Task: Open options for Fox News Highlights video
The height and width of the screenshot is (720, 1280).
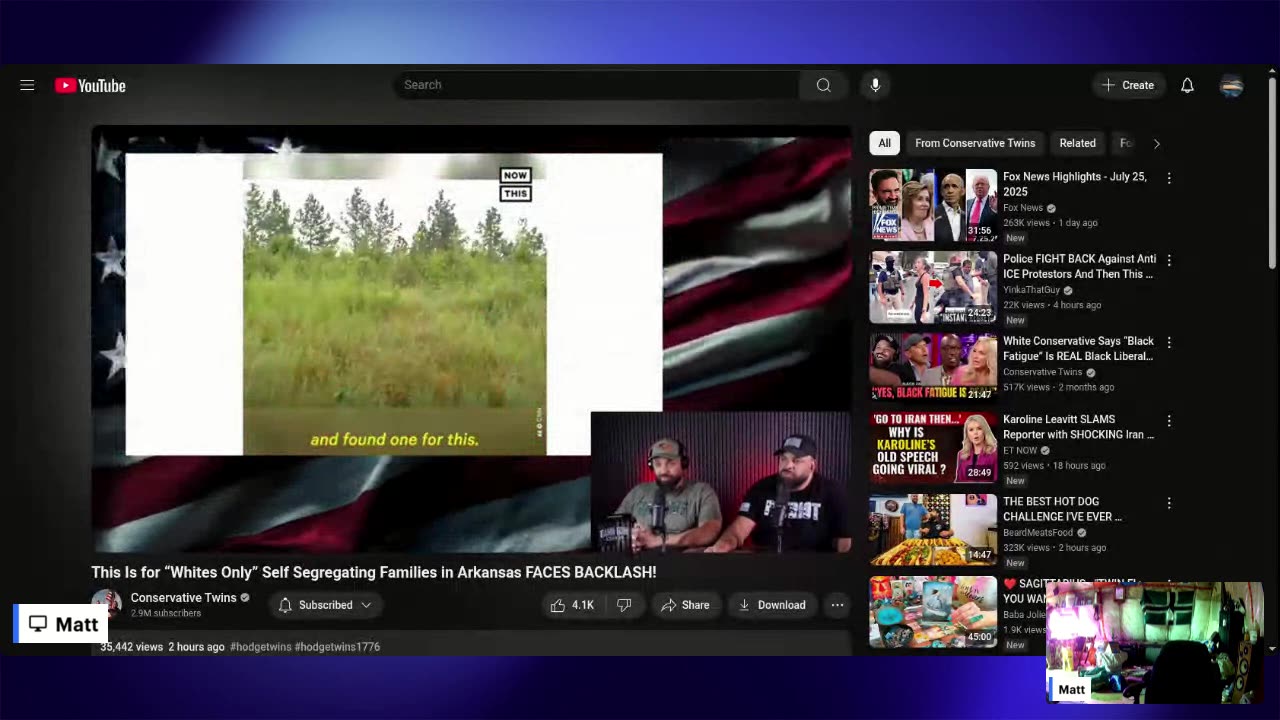Action: coord(1169,178)
